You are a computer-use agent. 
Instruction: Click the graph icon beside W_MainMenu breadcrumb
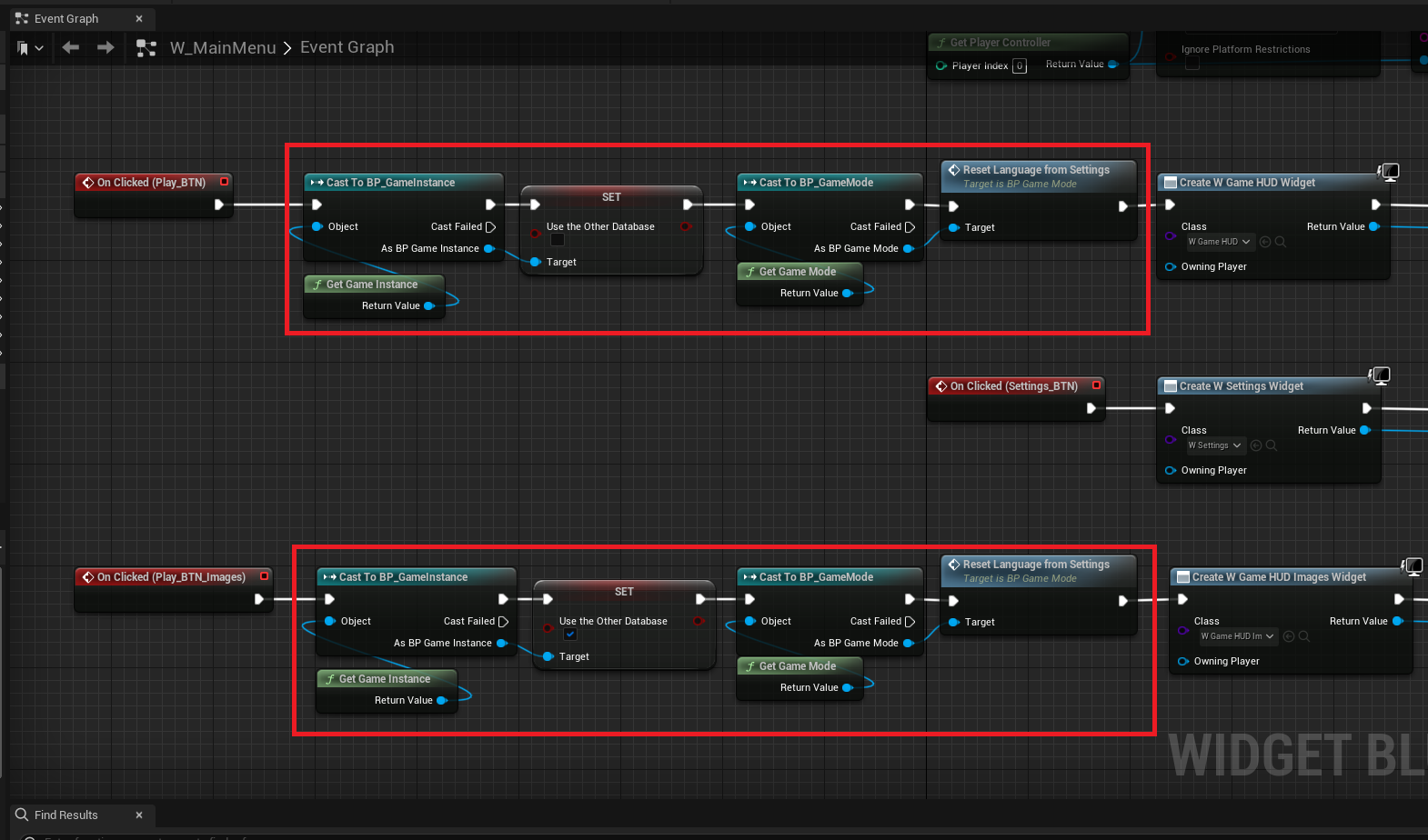click(x=146, y=48)
